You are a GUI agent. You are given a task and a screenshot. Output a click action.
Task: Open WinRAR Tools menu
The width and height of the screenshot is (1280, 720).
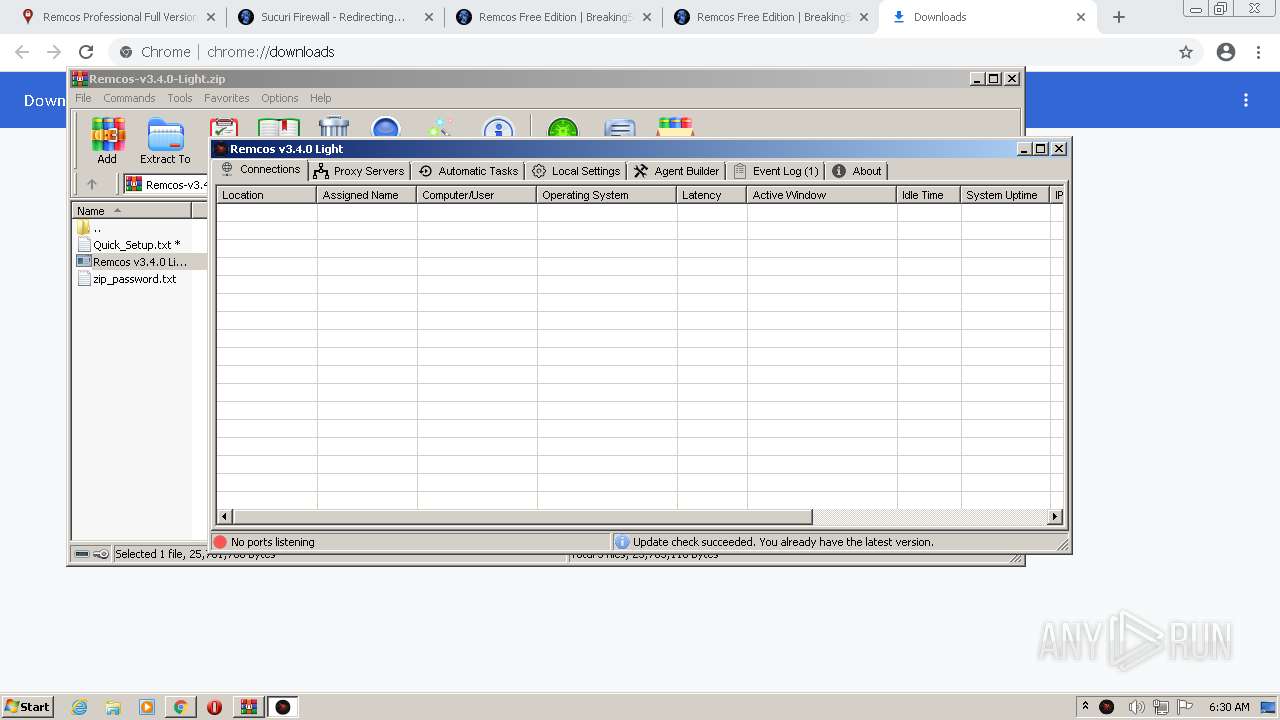click(180, 98)
